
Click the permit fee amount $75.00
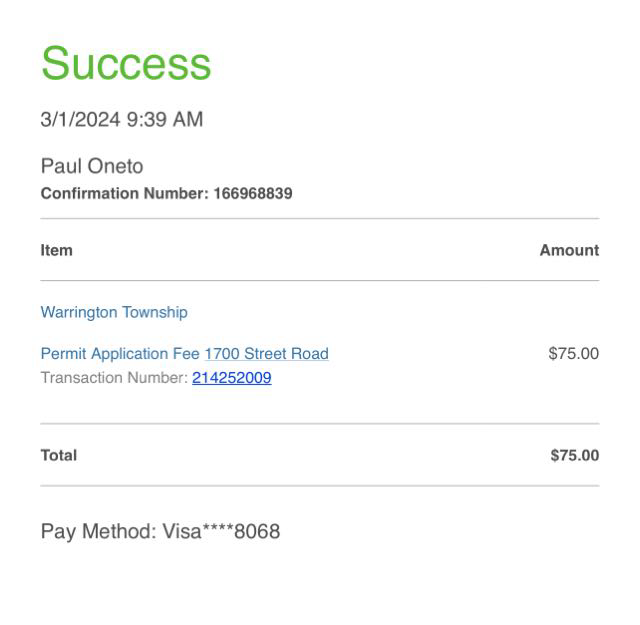pyautogui.click(x=573, y=354)
